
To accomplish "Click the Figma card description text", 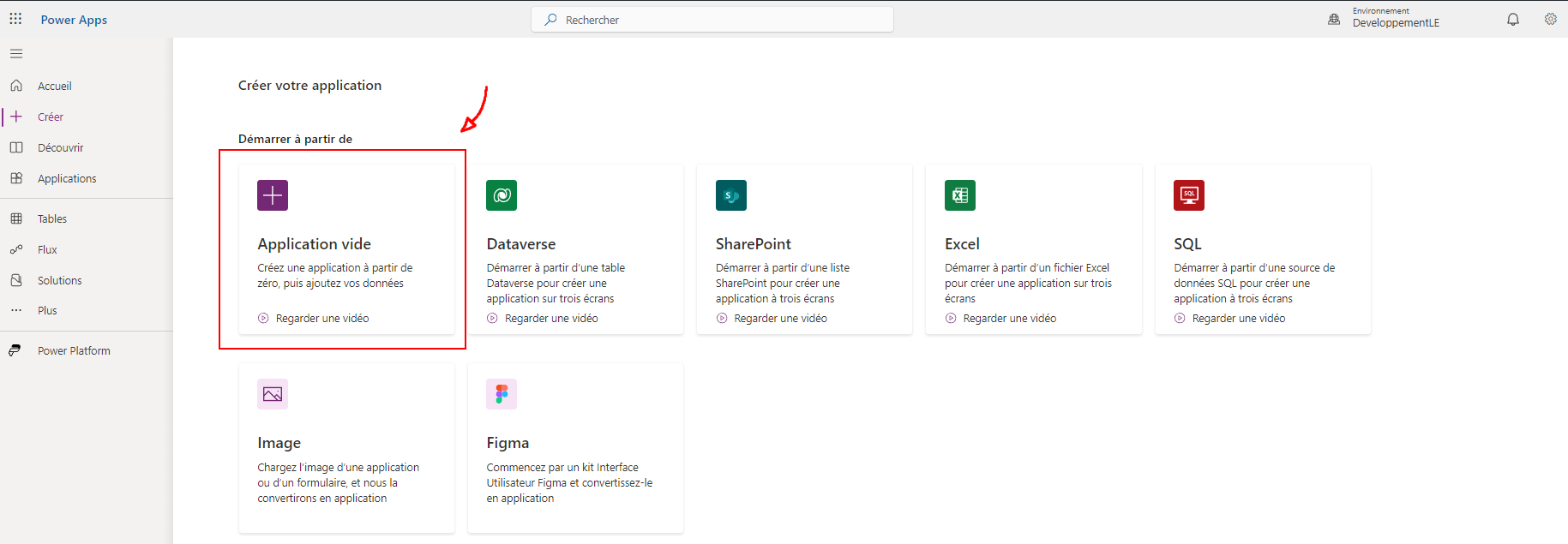I will 569,482.
